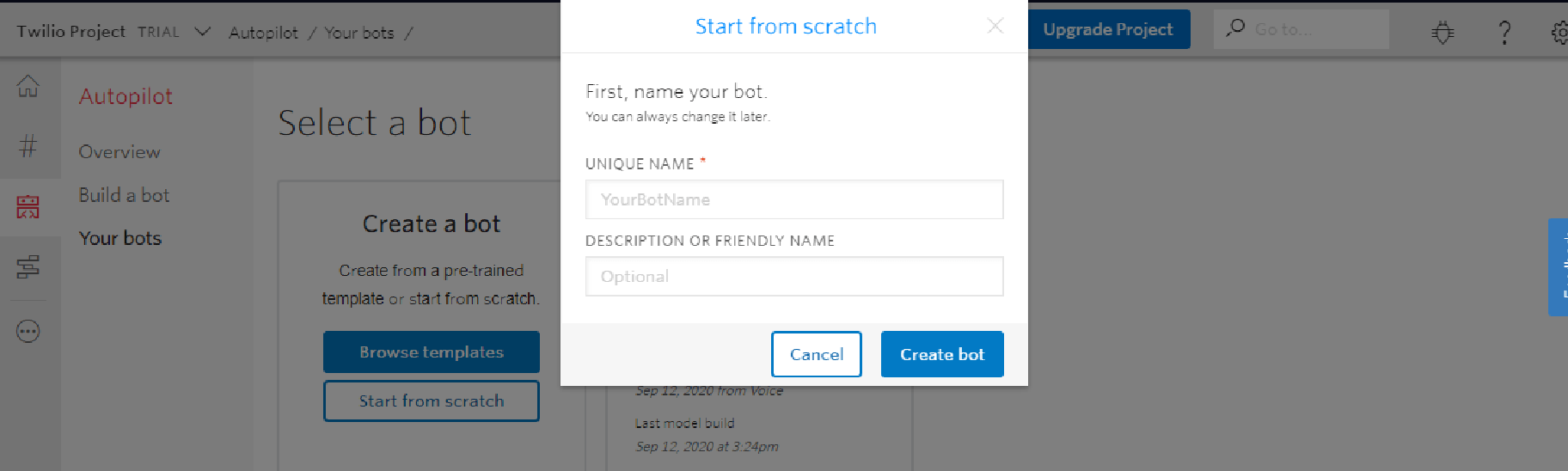Image resolution: width=1568 pixels, height=471 pixels.
Task: Show all products via ellipsis icon
Action: (28, 331)
